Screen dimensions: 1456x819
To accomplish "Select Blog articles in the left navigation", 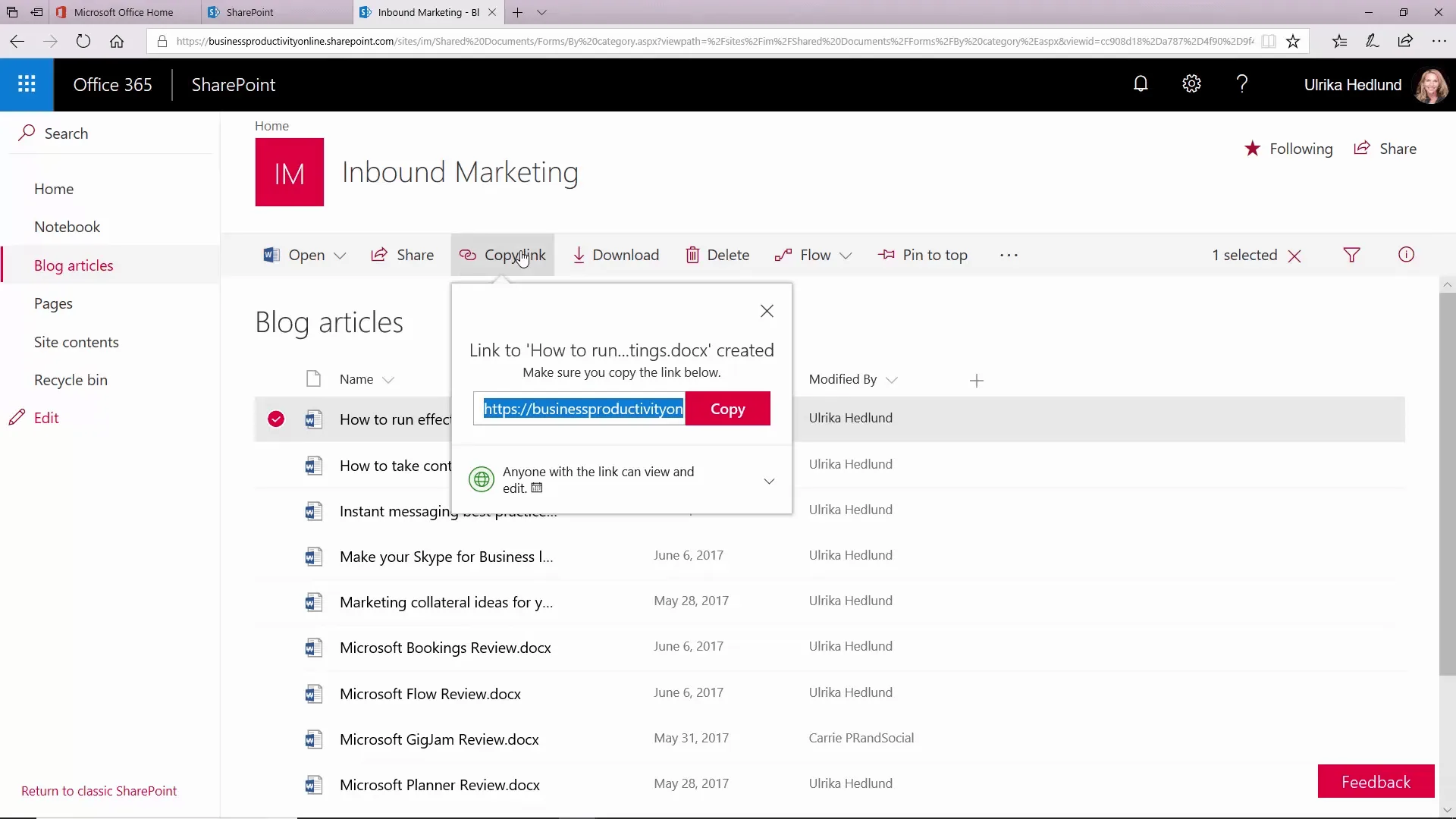I will pos(74,265).
